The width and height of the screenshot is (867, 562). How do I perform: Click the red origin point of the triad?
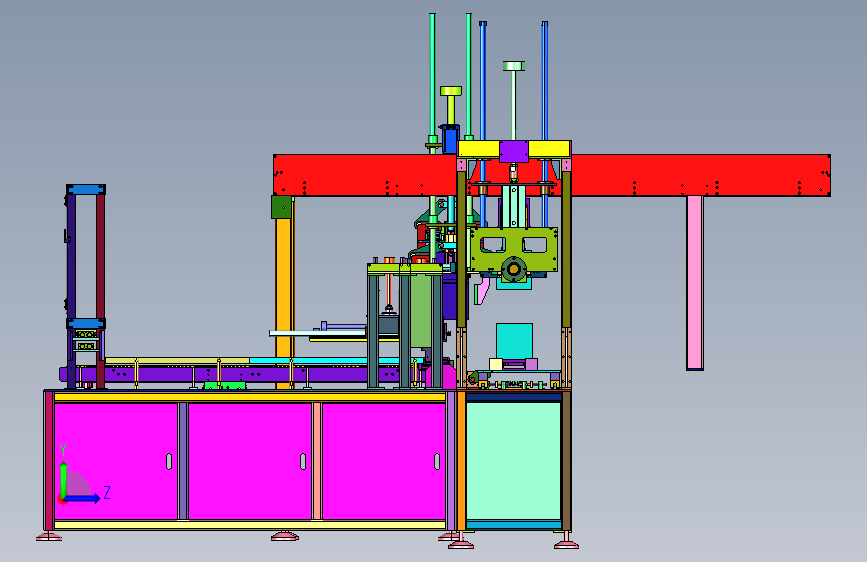point(62,499)
